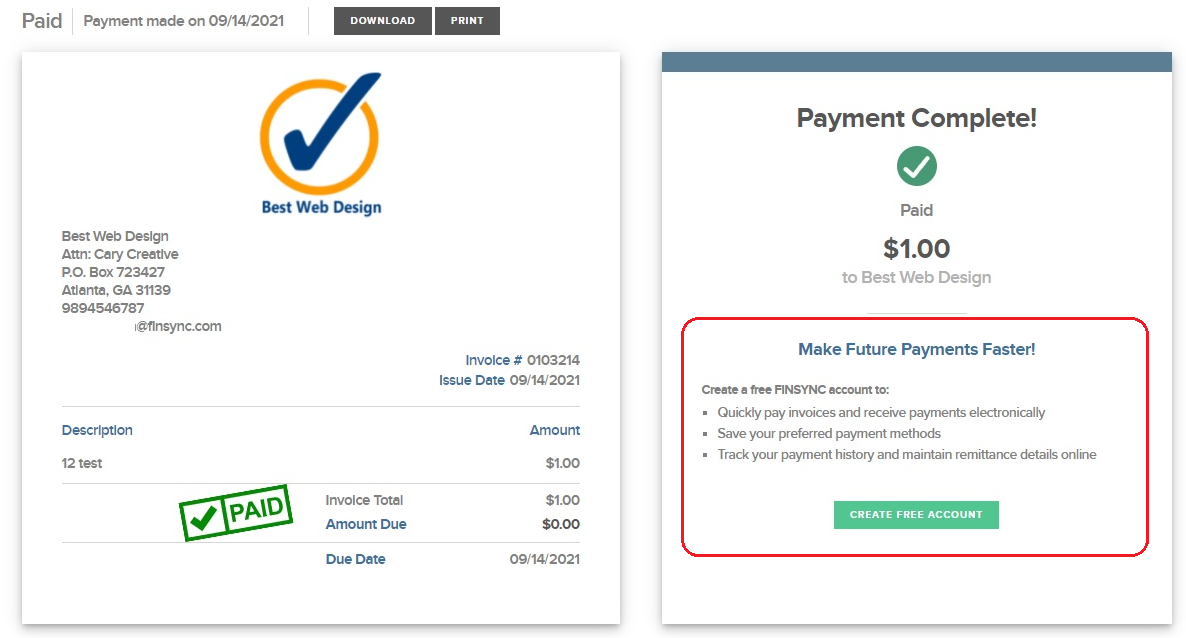
Task: Click the green payment complete check icon
Action: [917, 167]
